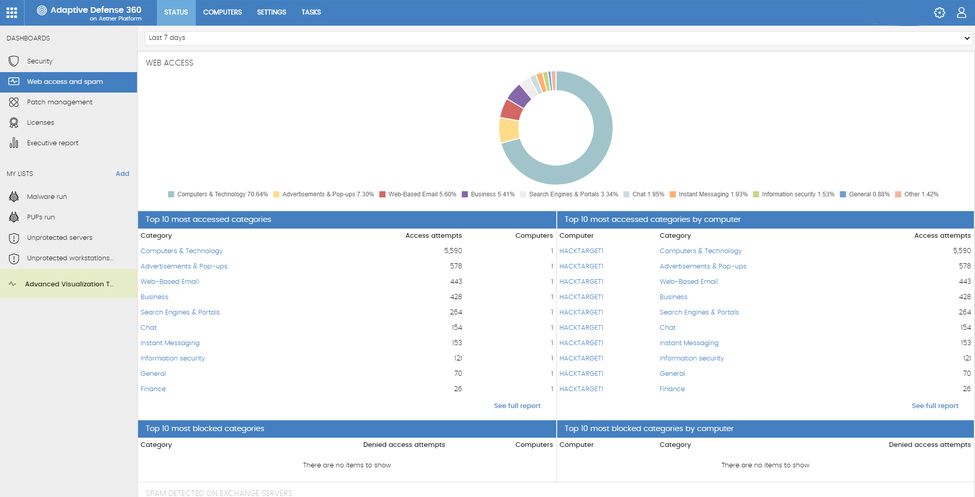Open See full report under accessed categories

(517, 406)
